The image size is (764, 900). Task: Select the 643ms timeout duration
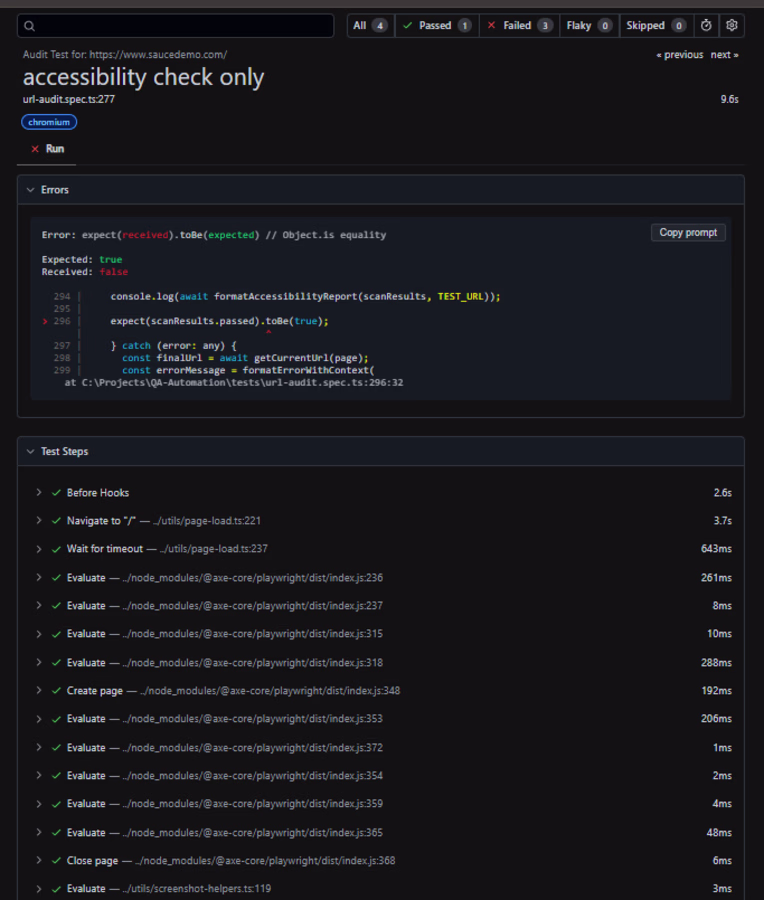tap(716, 549)
